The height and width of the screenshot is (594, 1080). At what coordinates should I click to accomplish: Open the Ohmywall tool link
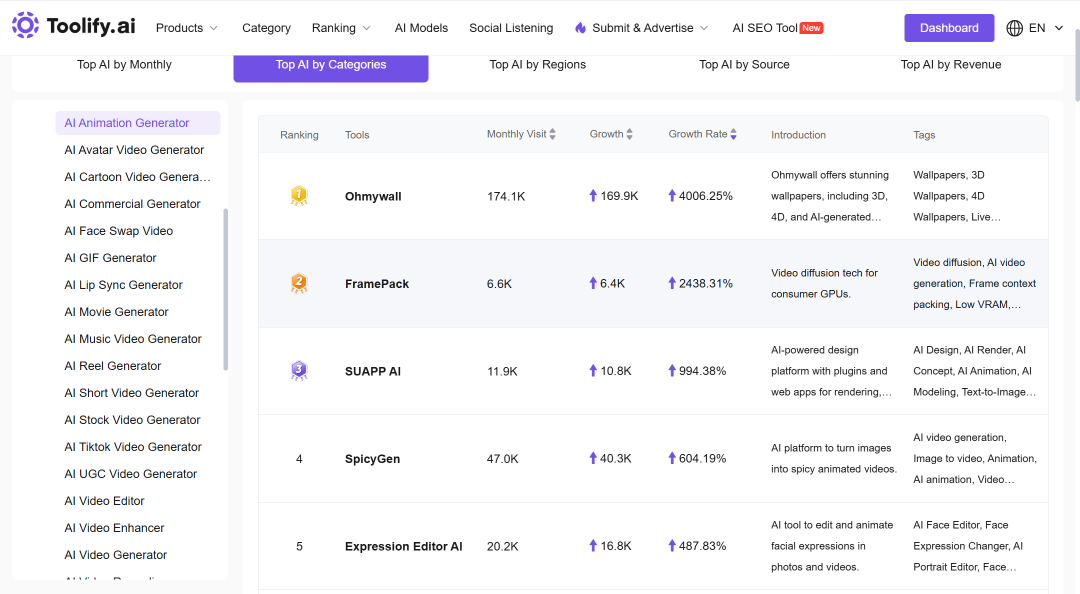[373, 196]
